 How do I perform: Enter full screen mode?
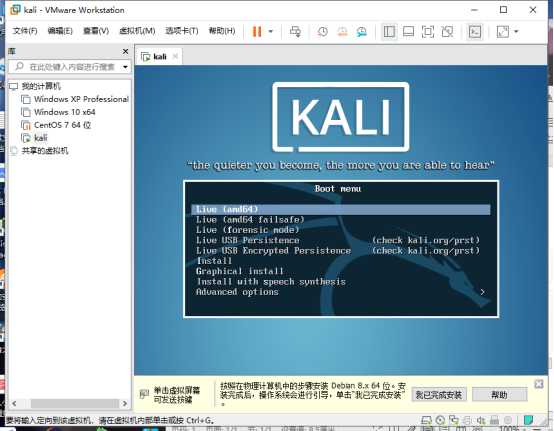pyautogui.click(x=428, y=31)
